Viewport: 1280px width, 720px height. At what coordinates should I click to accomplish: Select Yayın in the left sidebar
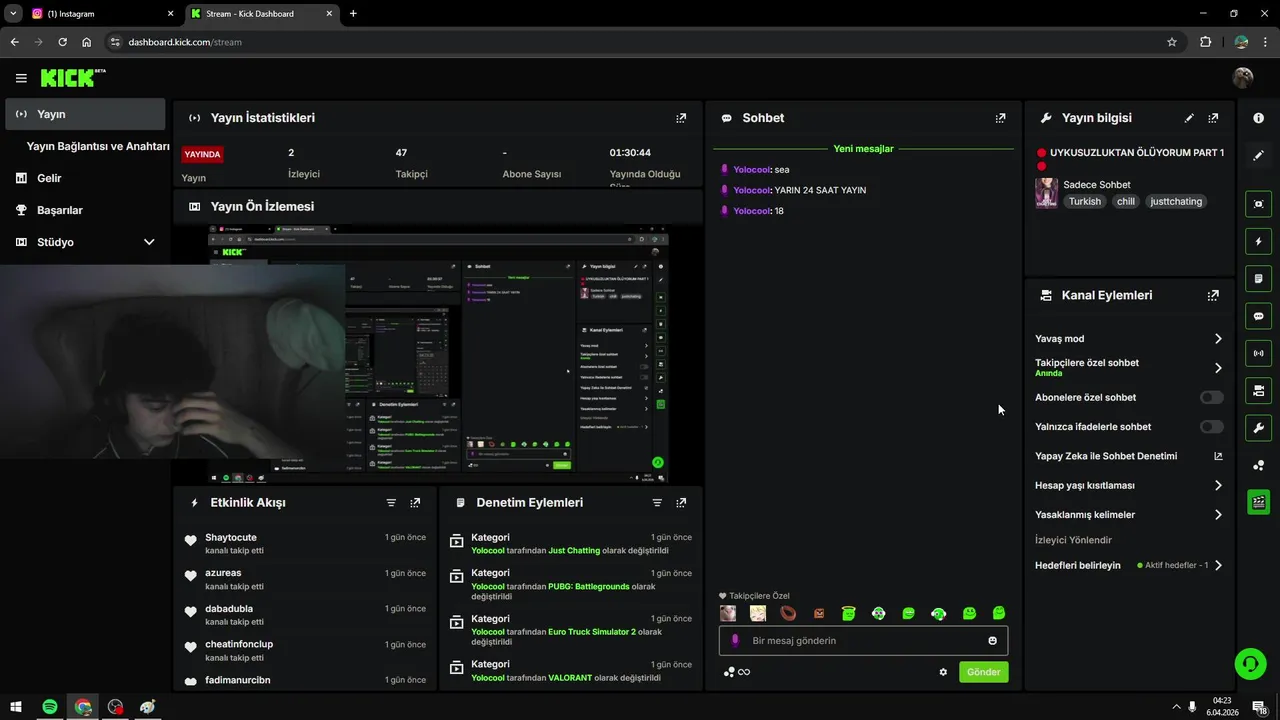85,114
